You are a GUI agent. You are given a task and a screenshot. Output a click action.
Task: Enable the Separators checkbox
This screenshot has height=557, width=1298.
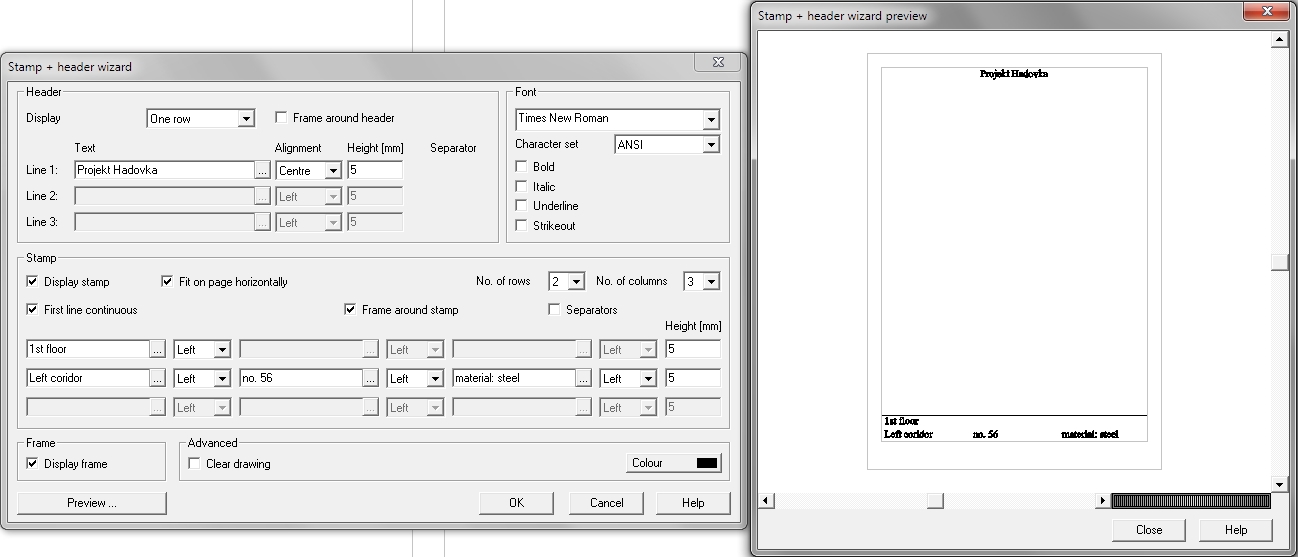click(554, 310)
